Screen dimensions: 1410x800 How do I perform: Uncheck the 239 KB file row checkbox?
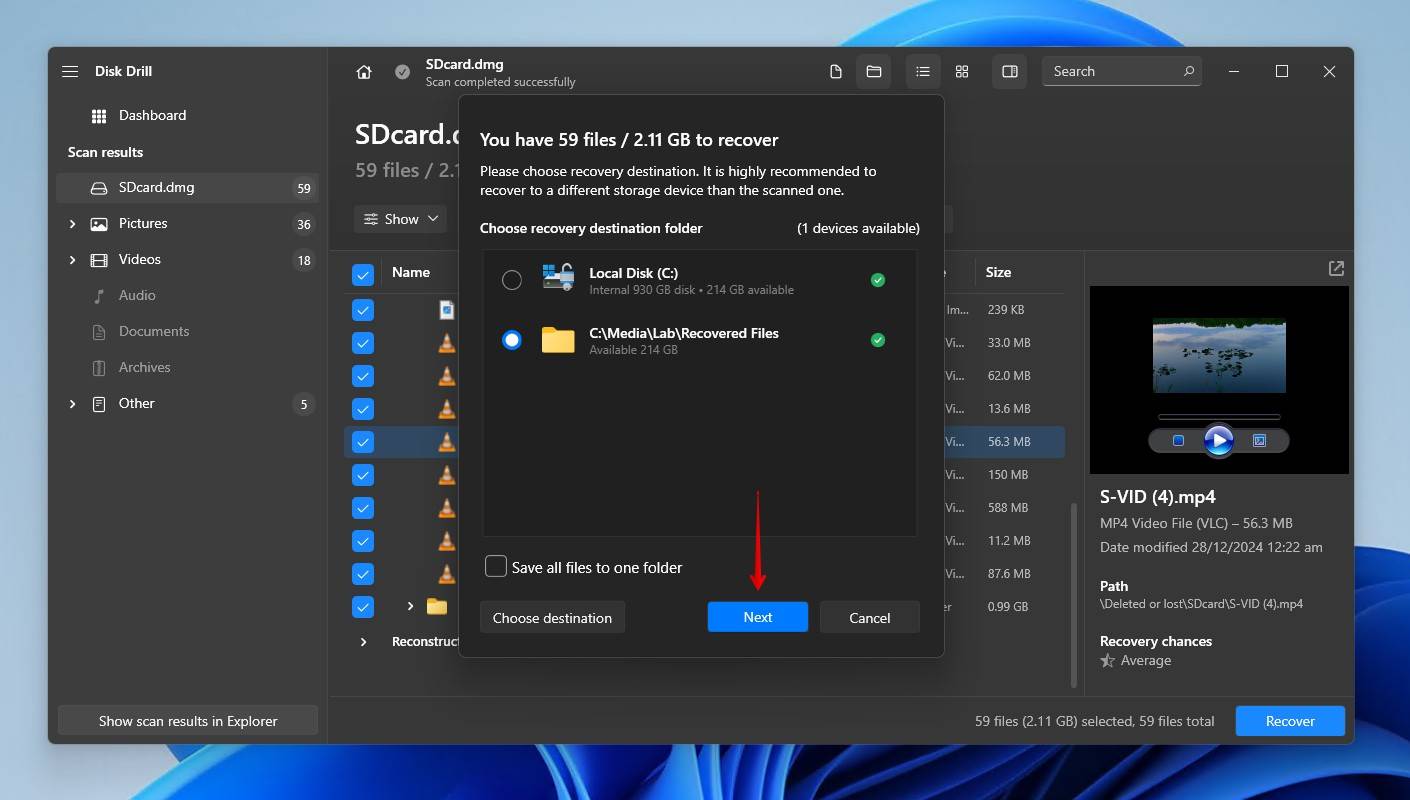pyautogui.click(x=363, y=310)
